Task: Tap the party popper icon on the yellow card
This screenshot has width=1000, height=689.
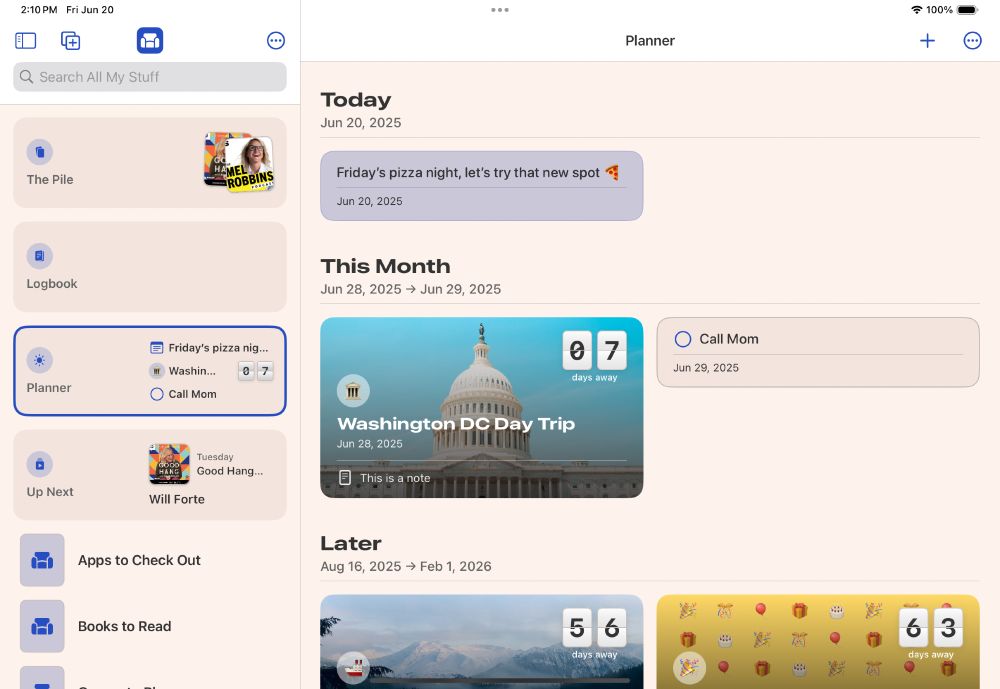Action: 689,668
